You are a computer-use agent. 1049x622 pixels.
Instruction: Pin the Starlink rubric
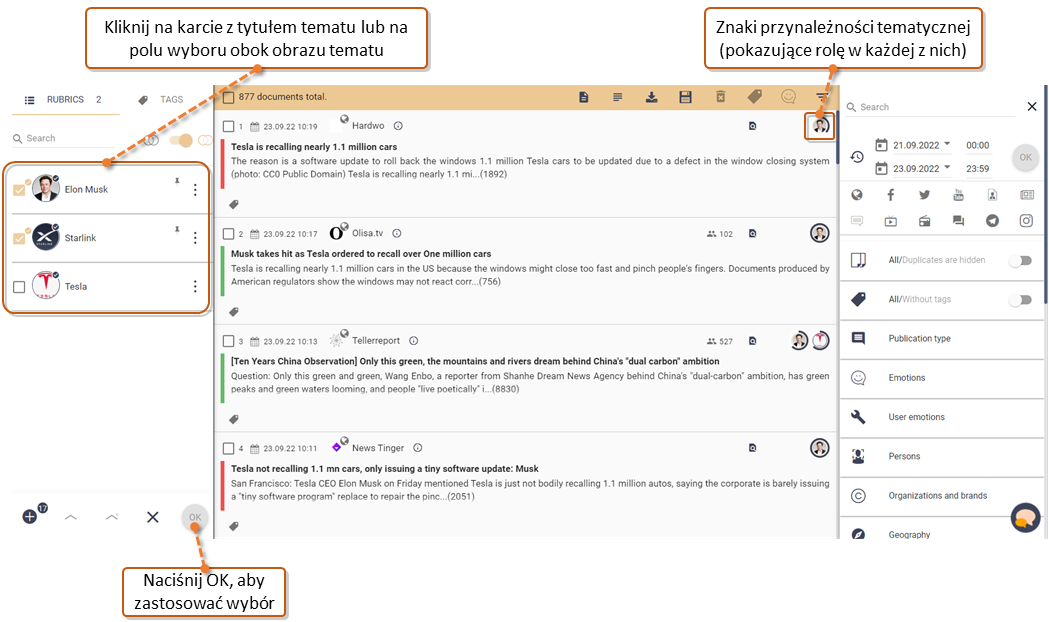pyautogui.click(x=177, y=229)
